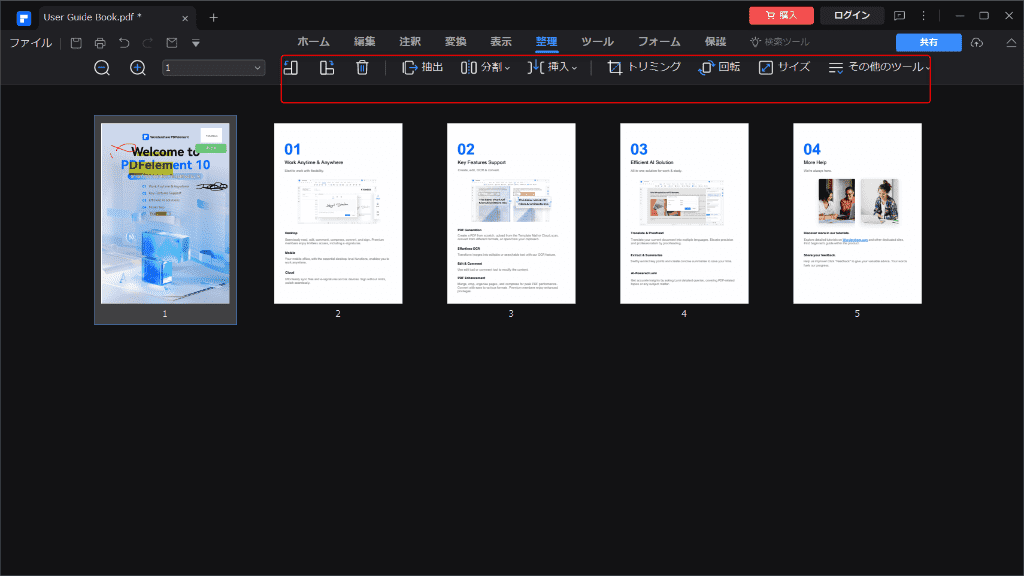Switch to the 編集 tab

(364, 42)
